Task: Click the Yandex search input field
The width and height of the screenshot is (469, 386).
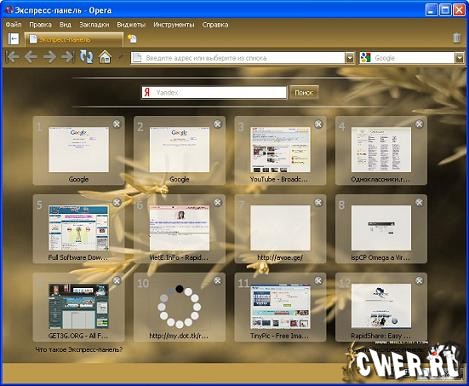Action: tap(214, 93)
